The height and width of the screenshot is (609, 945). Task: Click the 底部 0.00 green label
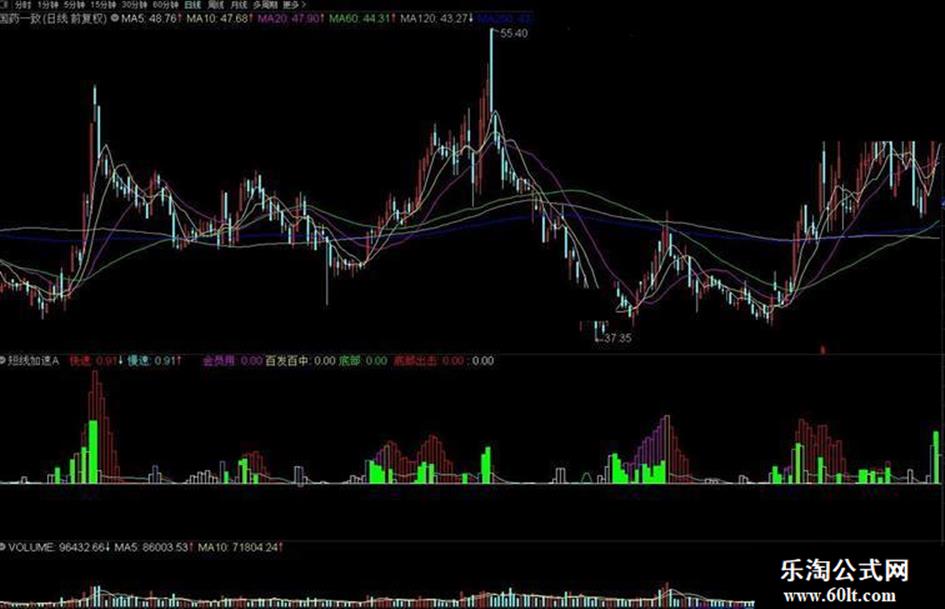tap(363, 361)
